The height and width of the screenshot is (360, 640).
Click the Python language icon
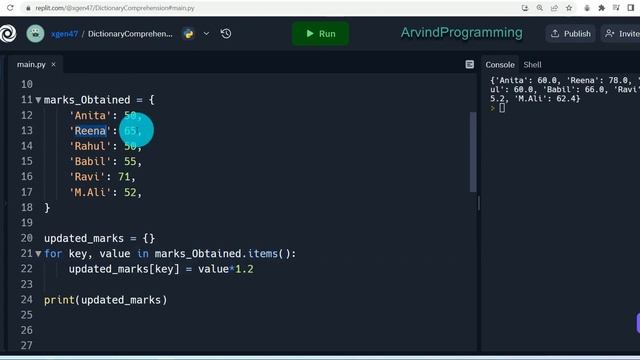coord(189,33)
